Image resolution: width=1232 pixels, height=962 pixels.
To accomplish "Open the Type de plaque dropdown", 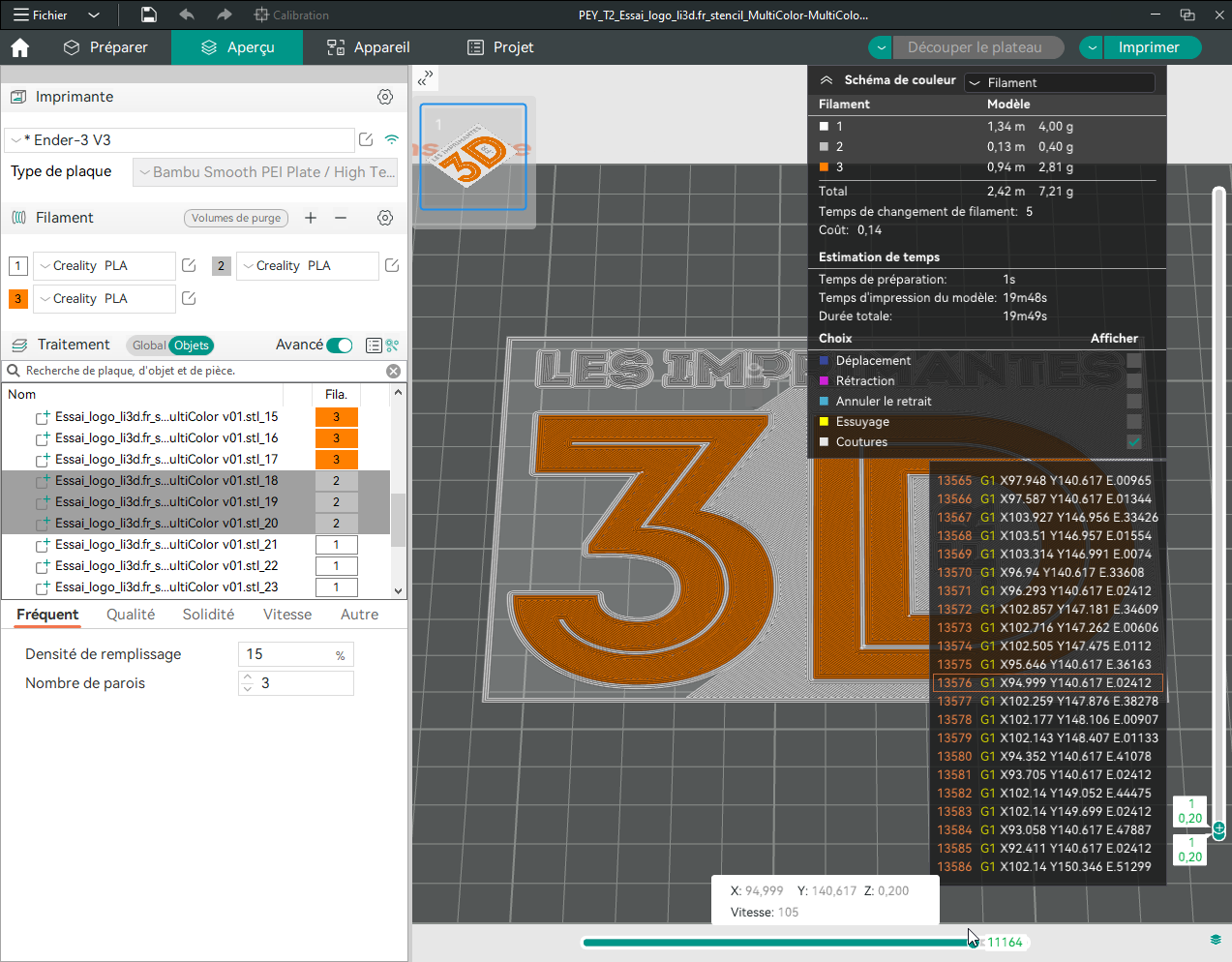I will [265, 172].
